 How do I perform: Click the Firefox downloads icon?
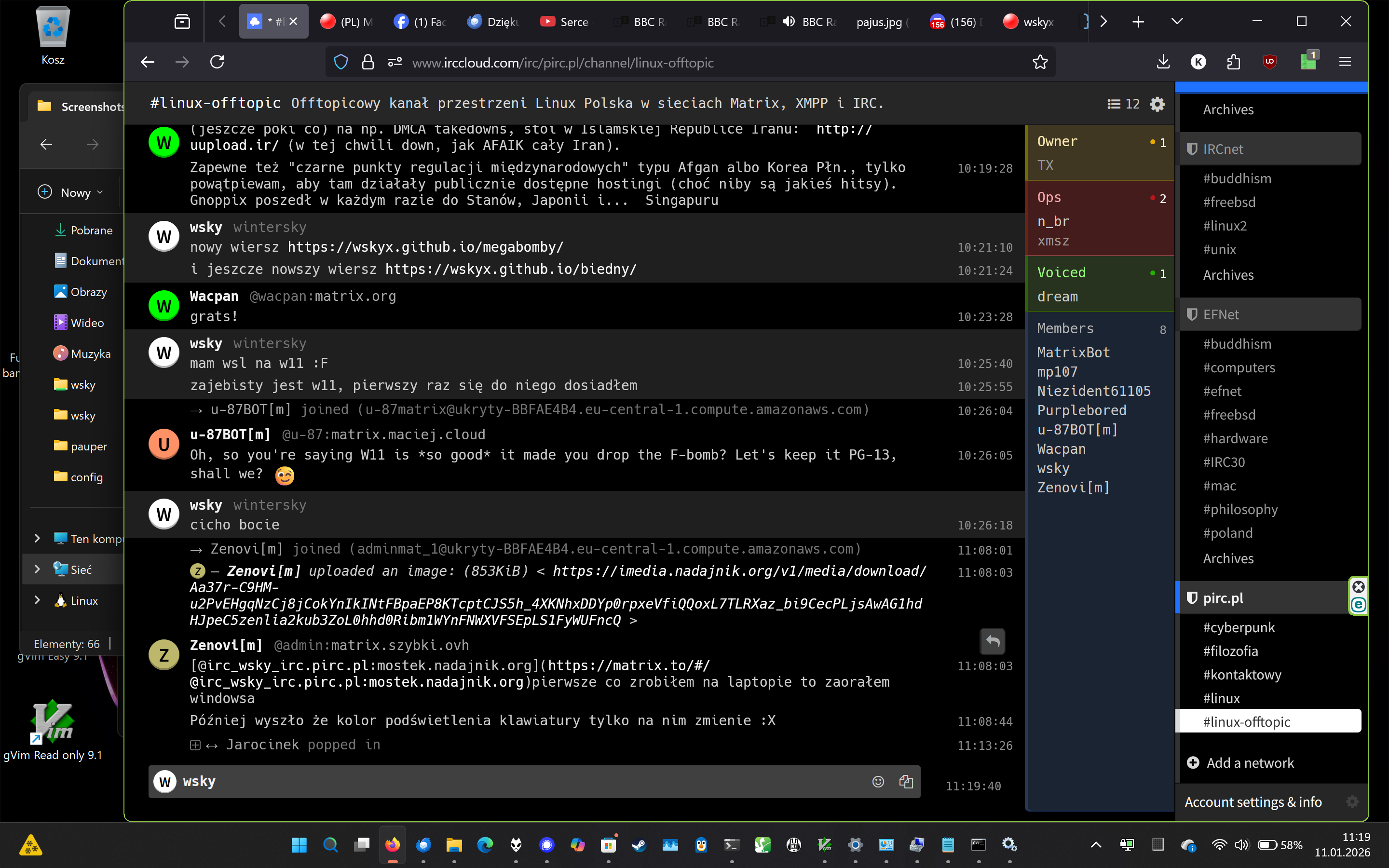click(x=1163, y=62)
